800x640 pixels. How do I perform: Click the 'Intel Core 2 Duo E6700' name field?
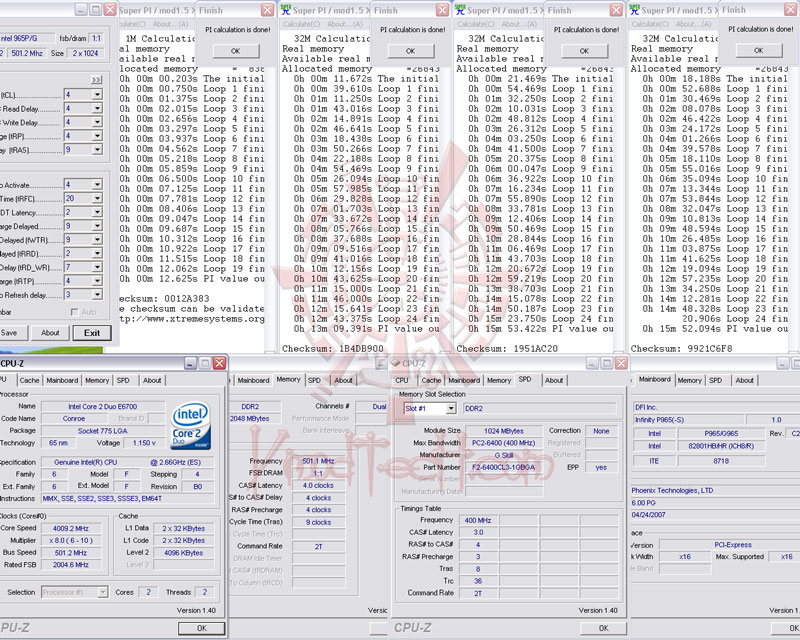[103, 407]
